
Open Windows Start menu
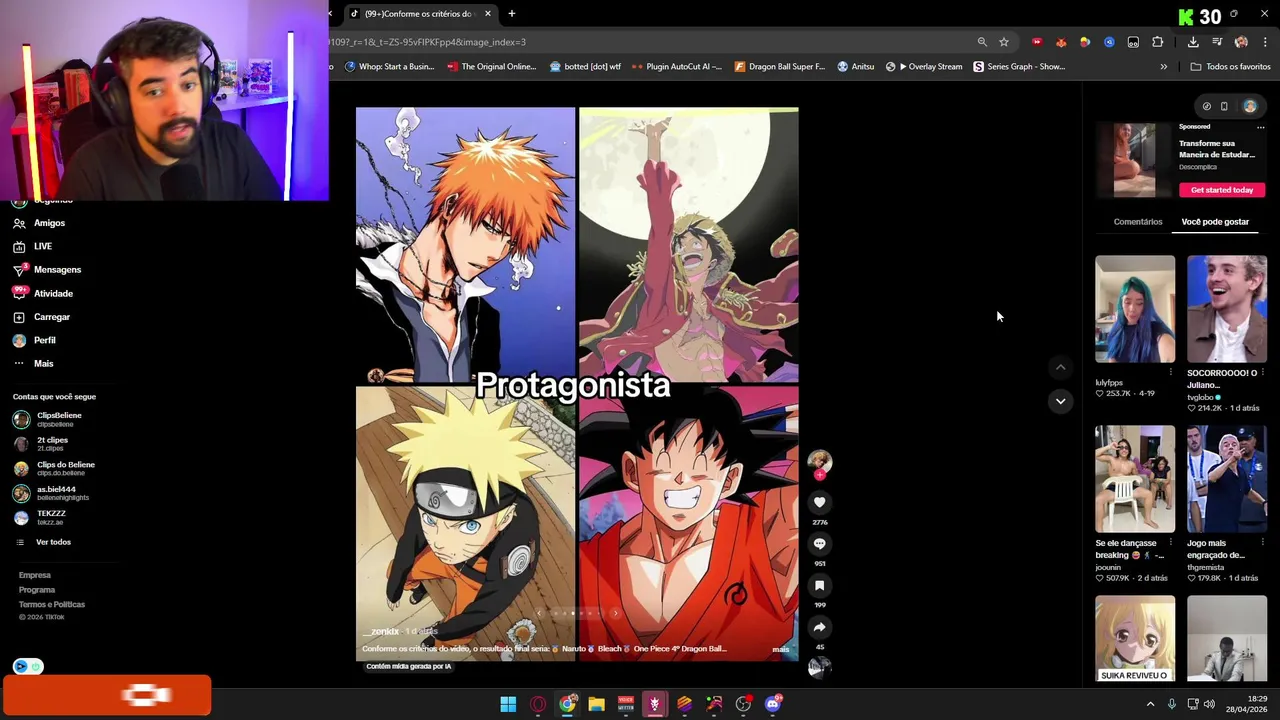[x=508, y=704]
